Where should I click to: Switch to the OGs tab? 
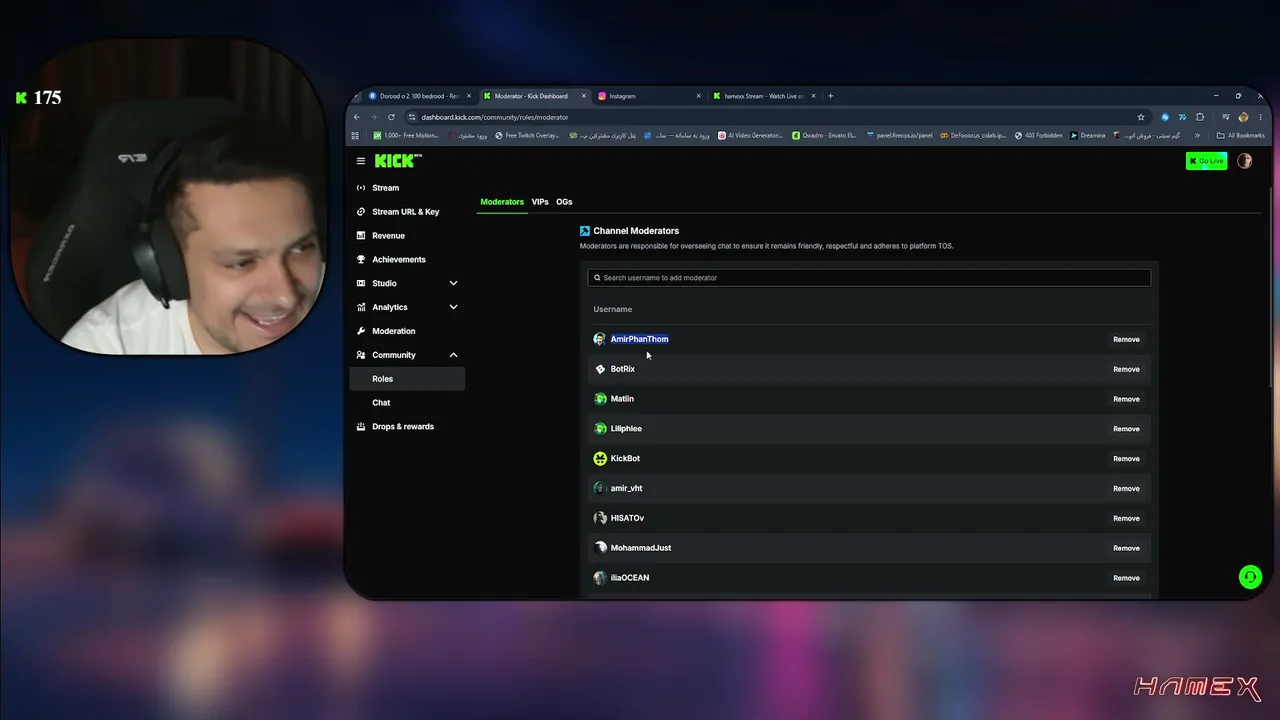point(564,202)
